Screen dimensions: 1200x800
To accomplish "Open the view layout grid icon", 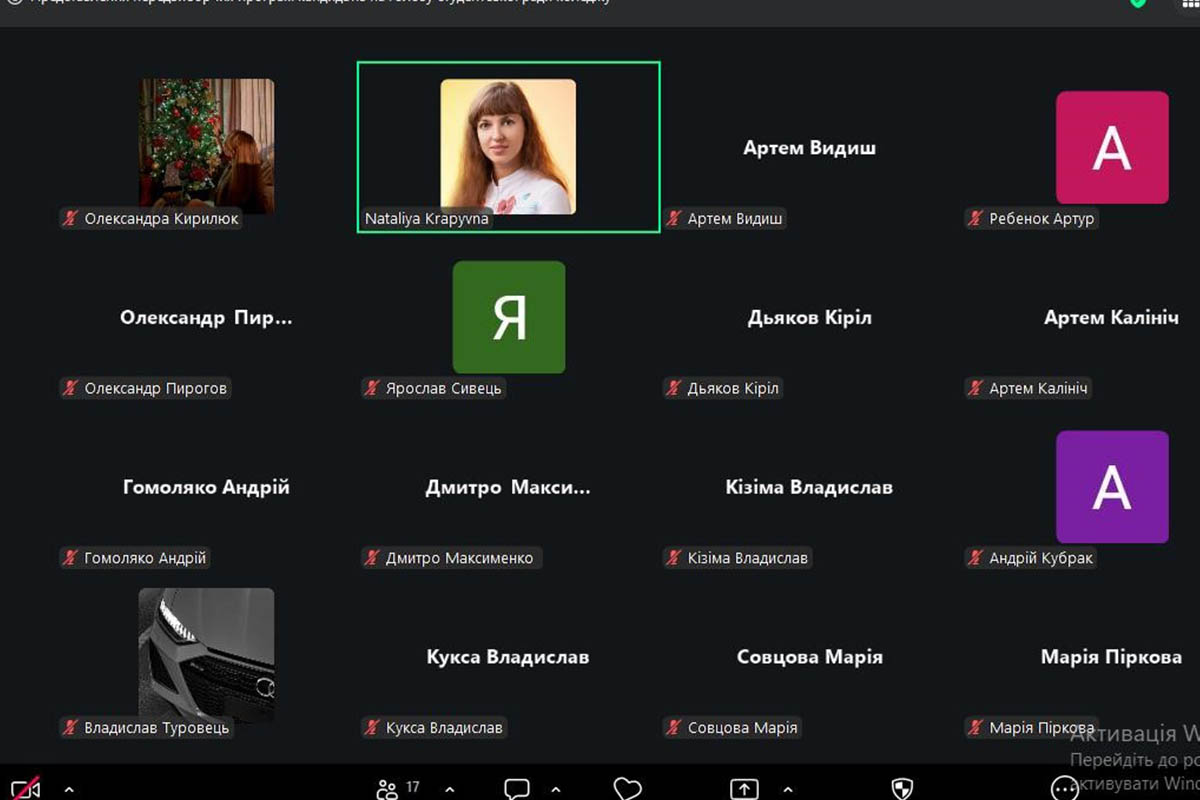I will pos(1187,4).
